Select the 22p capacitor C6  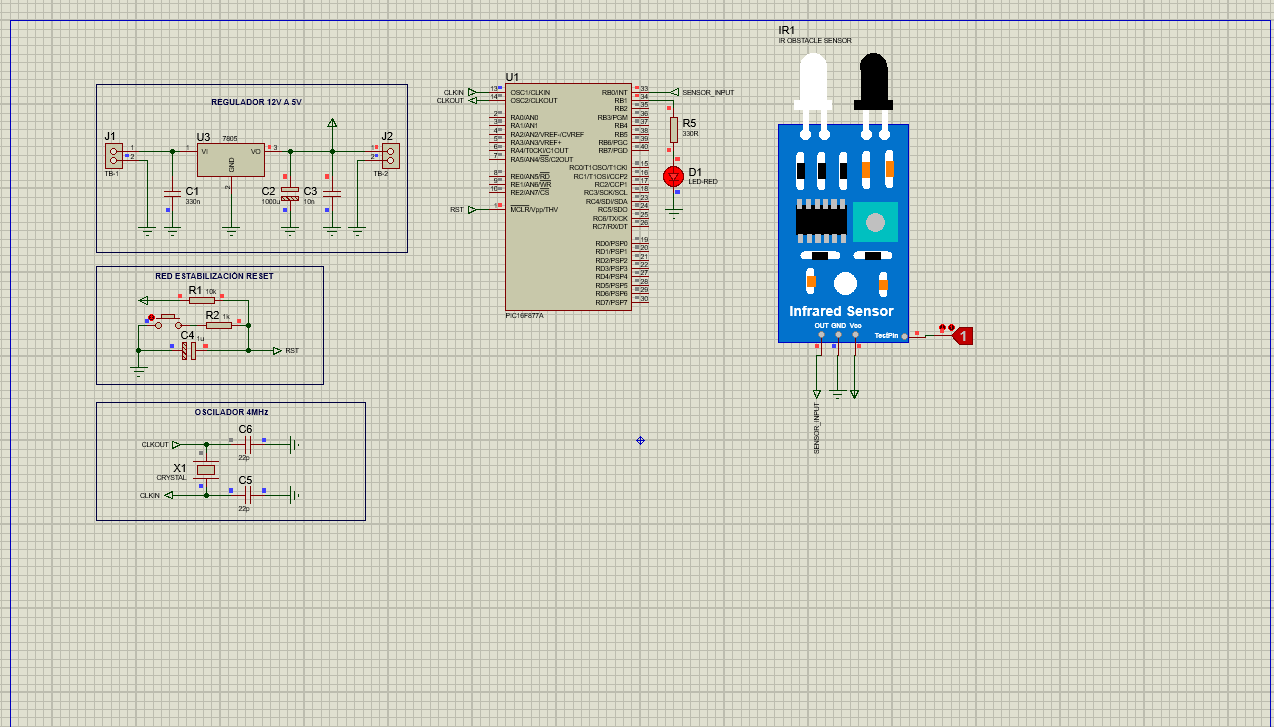248,443
